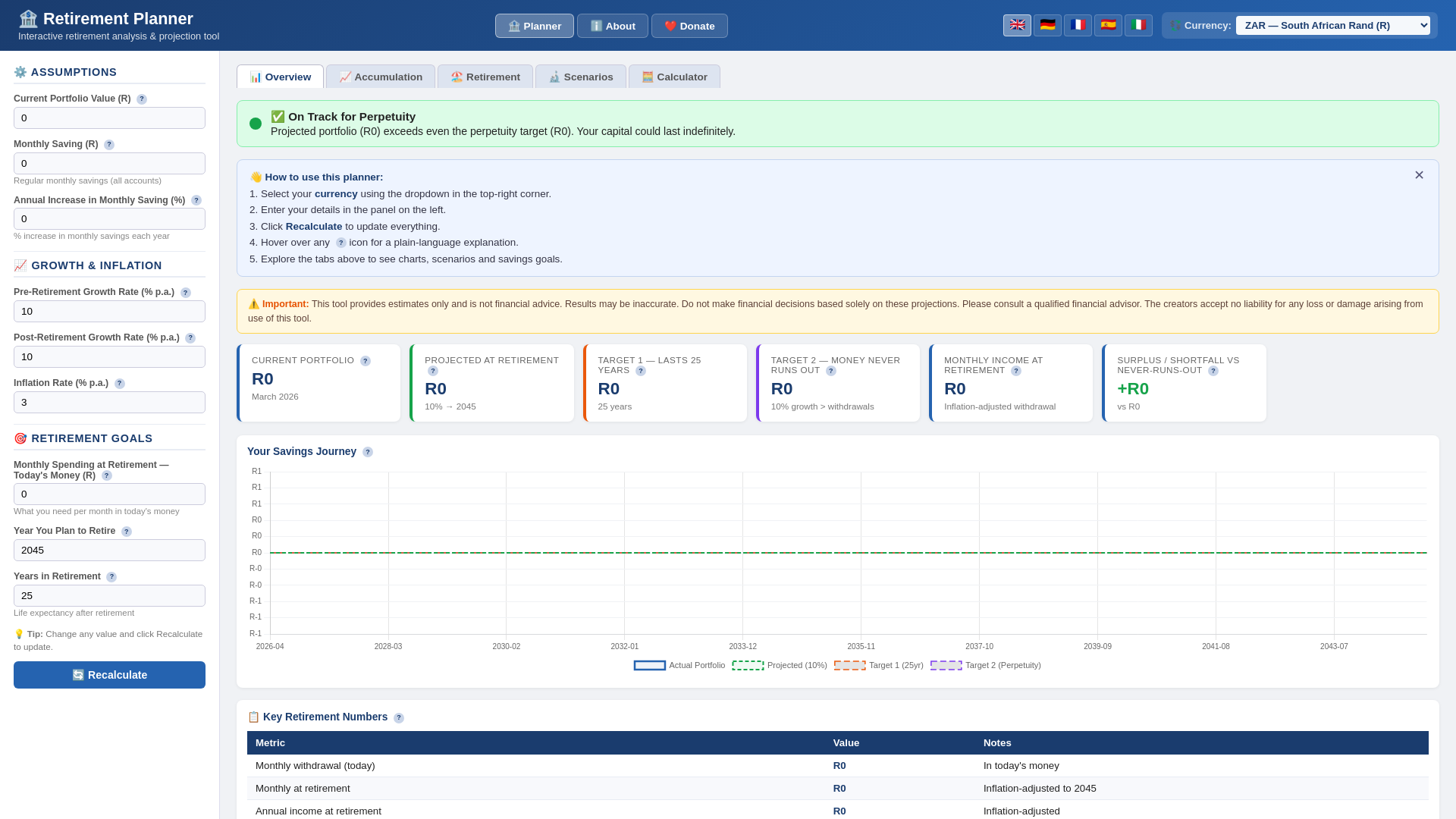Click the Annual income at retirement row
Screen dimensions: 1456x819
838,810
